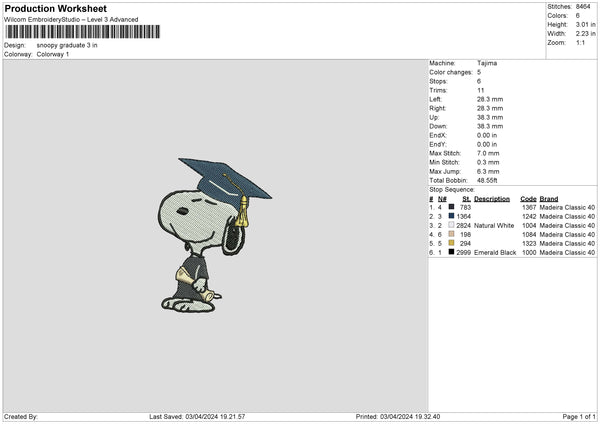
Task: Click the 'Description' column header
Action: (x=492, y=199)
